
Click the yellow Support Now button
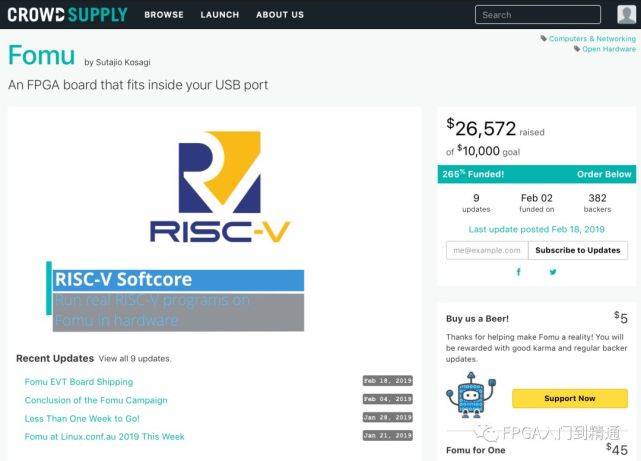(569, 398)
